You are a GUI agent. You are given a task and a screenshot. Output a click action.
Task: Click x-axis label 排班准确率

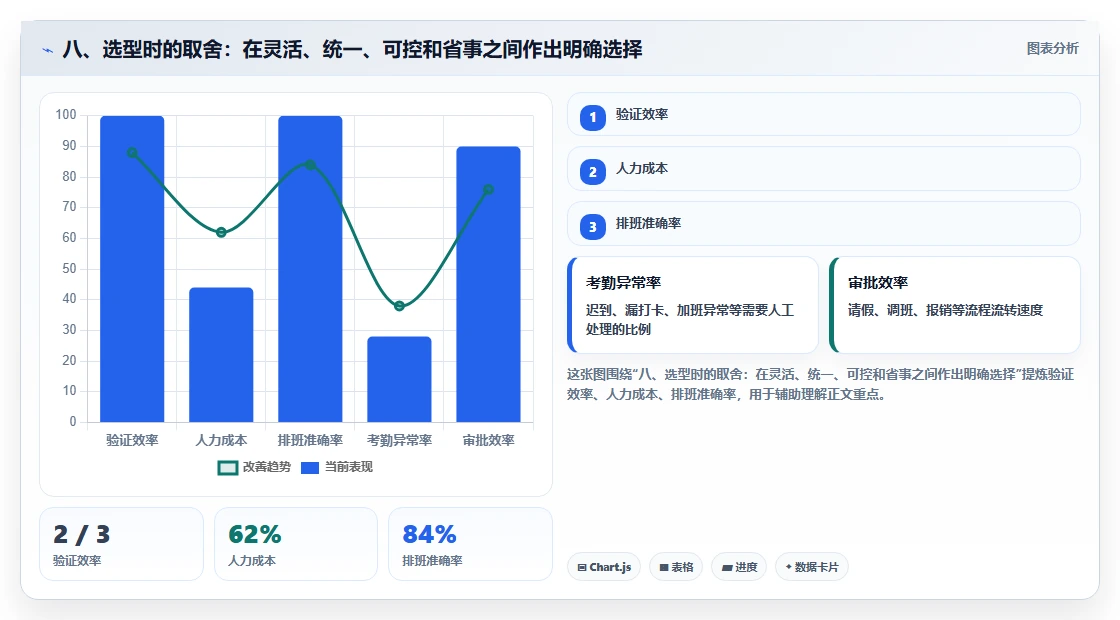pyautogui.click(x=310, y=441)
